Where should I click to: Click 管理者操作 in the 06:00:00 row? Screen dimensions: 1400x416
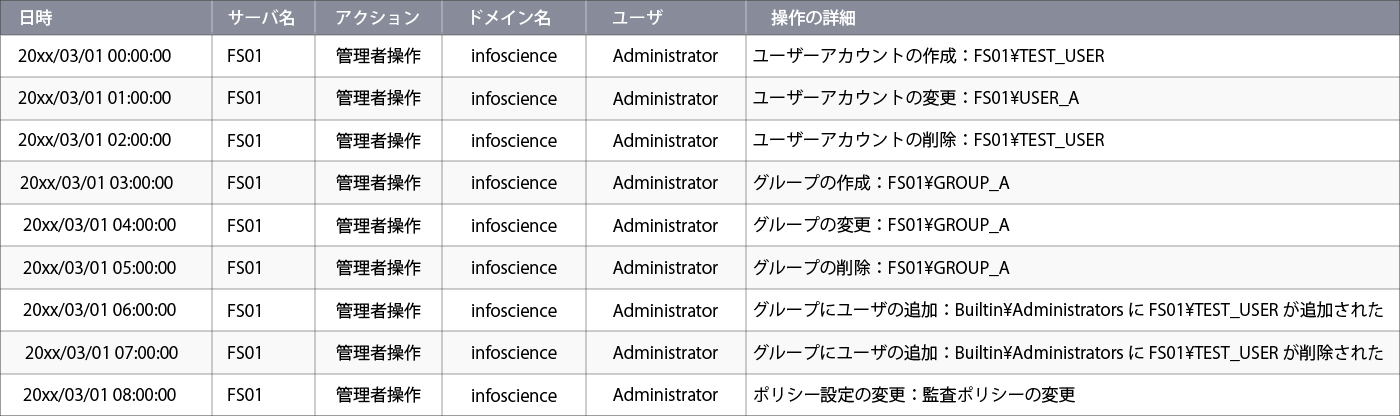point(378,310)
